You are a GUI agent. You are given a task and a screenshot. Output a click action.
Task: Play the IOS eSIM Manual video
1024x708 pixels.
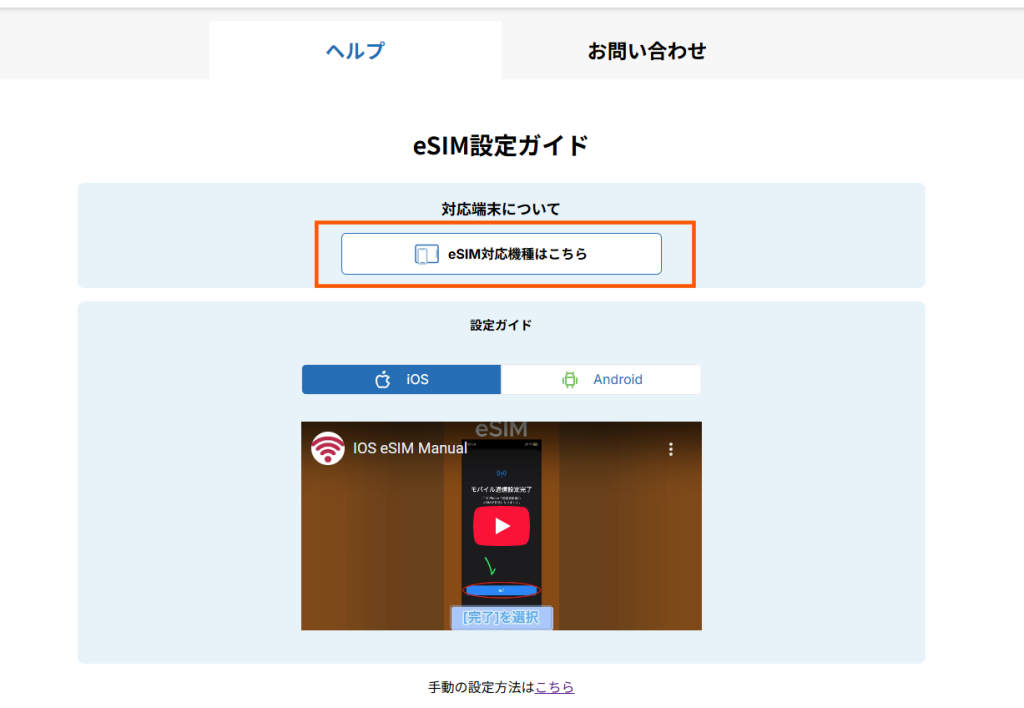coord(501,526)
